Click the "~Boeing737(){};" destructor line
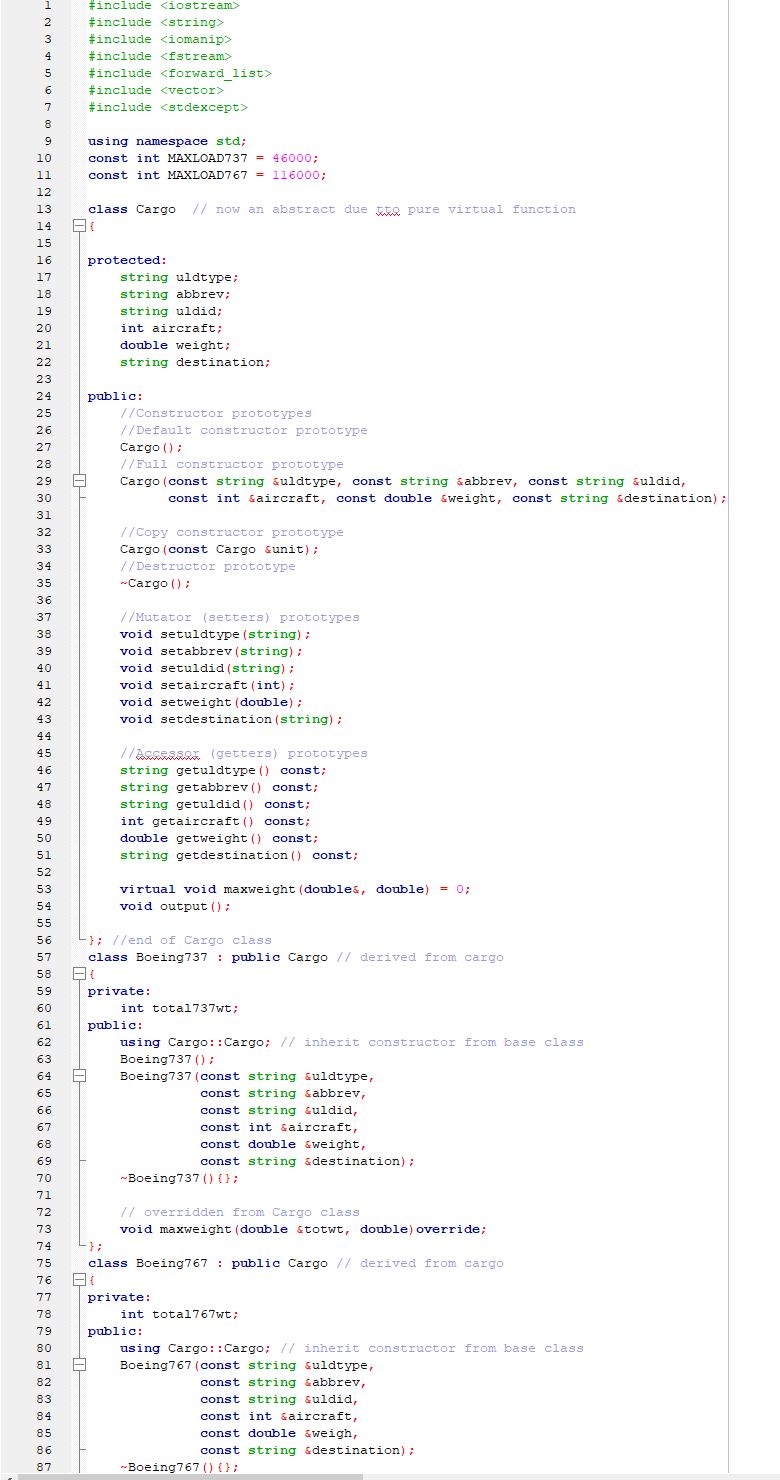780x1480 pixels. click(180, 1178)
